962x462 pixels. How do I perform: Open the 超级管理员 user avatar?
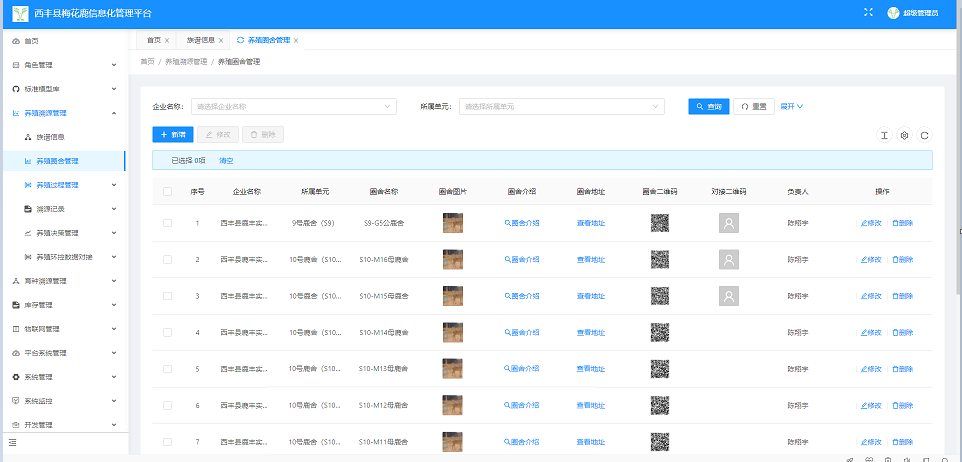893,13
